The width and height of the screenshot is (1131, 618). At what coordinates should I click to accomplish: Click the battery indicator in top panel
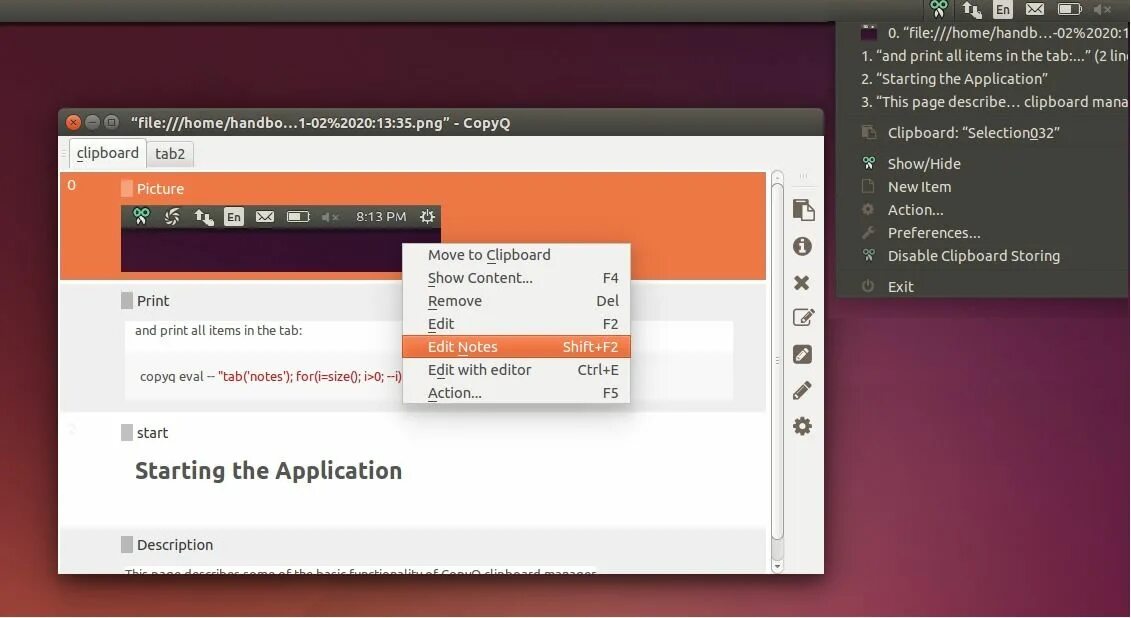1069,9
